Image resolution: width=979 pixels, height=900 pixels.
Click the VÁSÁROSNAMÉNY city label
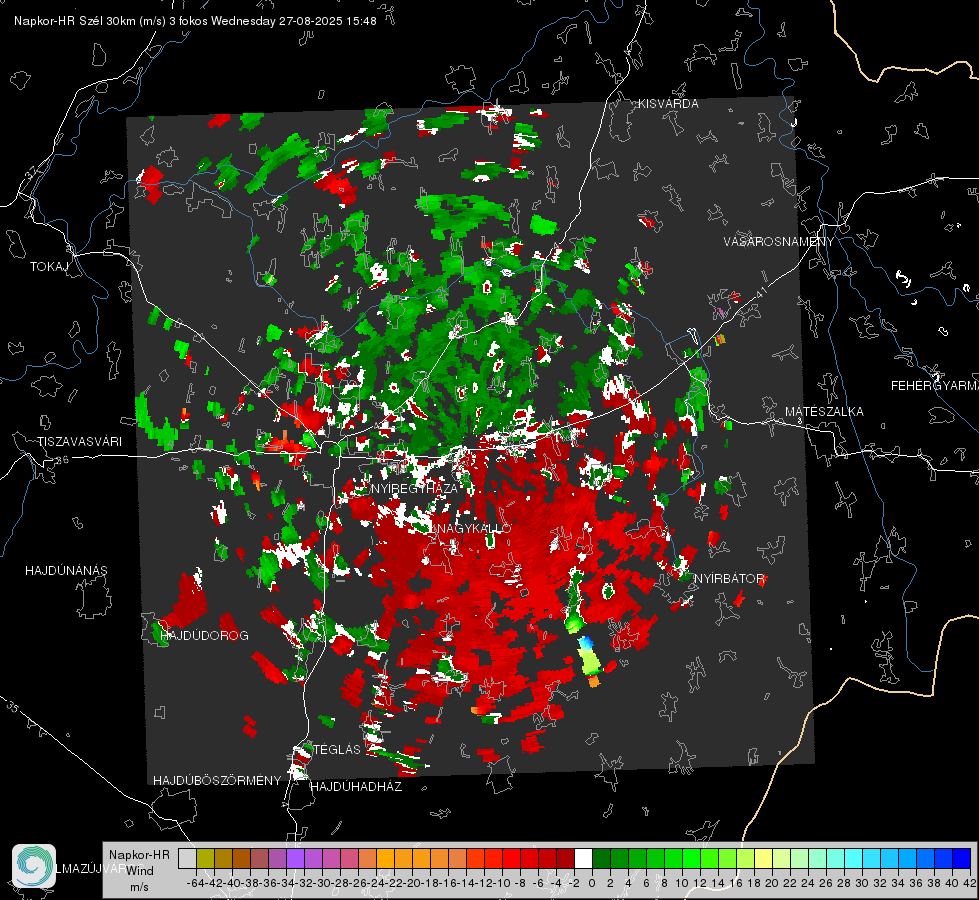tap(779, 242)
